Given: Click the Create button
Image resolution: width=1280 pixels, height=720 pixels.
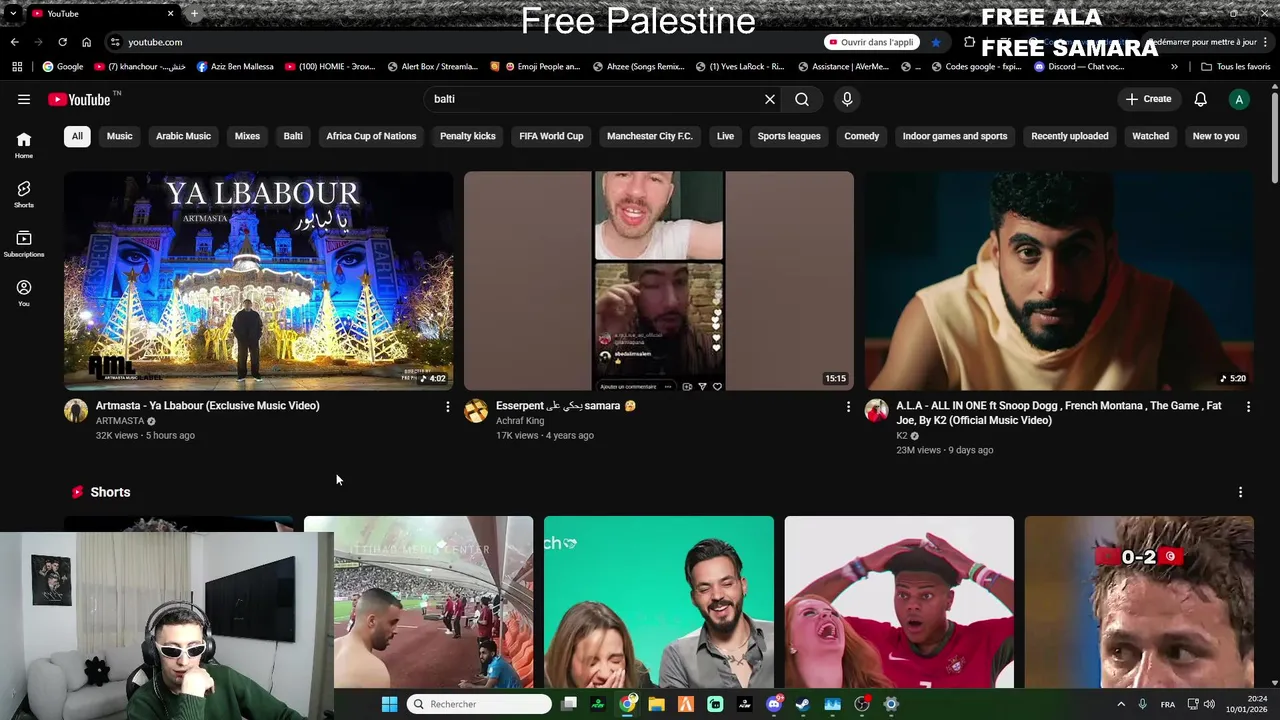Looking at the screenshot, I should [x=1148, y=99].
